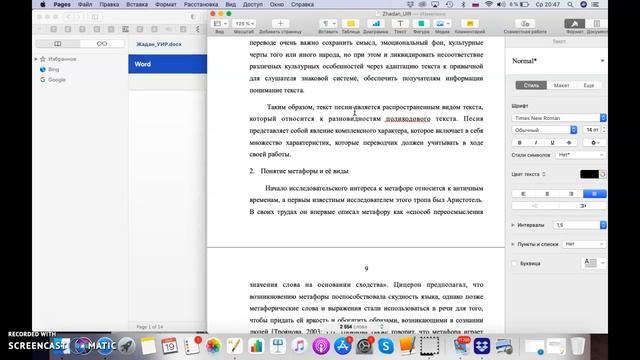The height and width of the screenshot is (360, 640).
Task: Expand the Избранное favorites group
Action: 36,59
